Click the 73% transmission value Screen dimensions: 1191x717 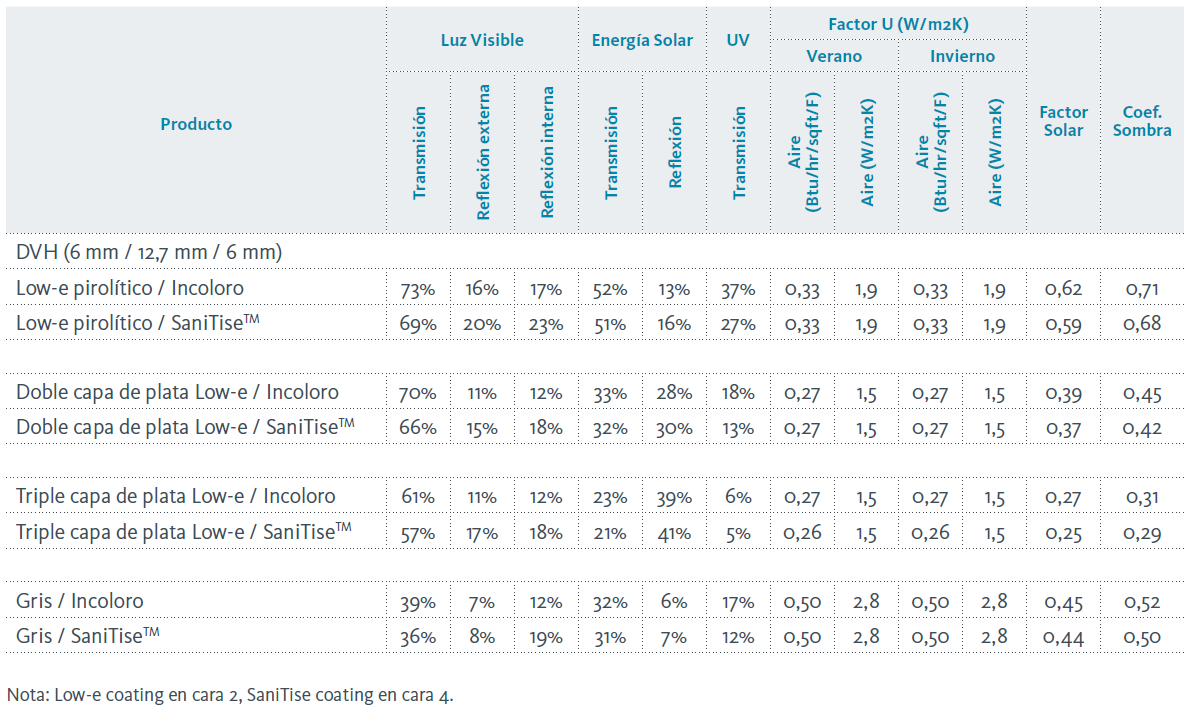[418, 290]
